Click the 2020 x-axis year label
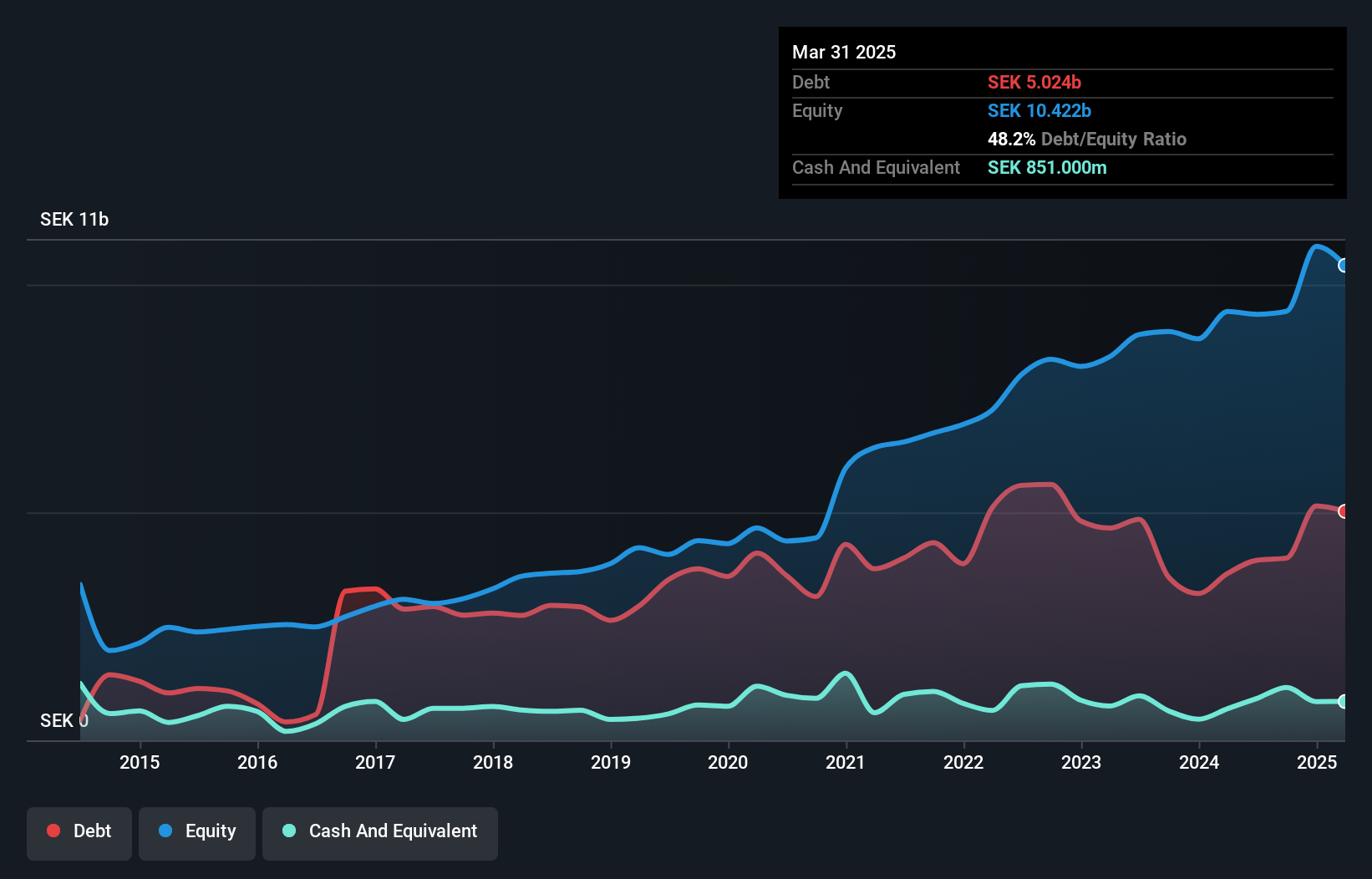Viewport: 1372px width, 879px height. [x=728, y=762]
